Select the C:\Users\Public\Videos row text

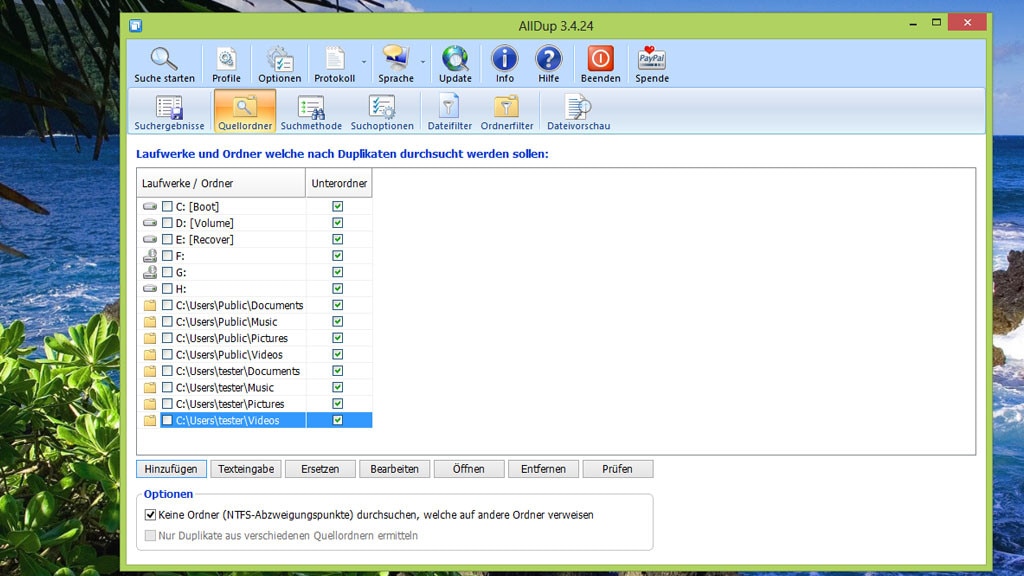229,355
